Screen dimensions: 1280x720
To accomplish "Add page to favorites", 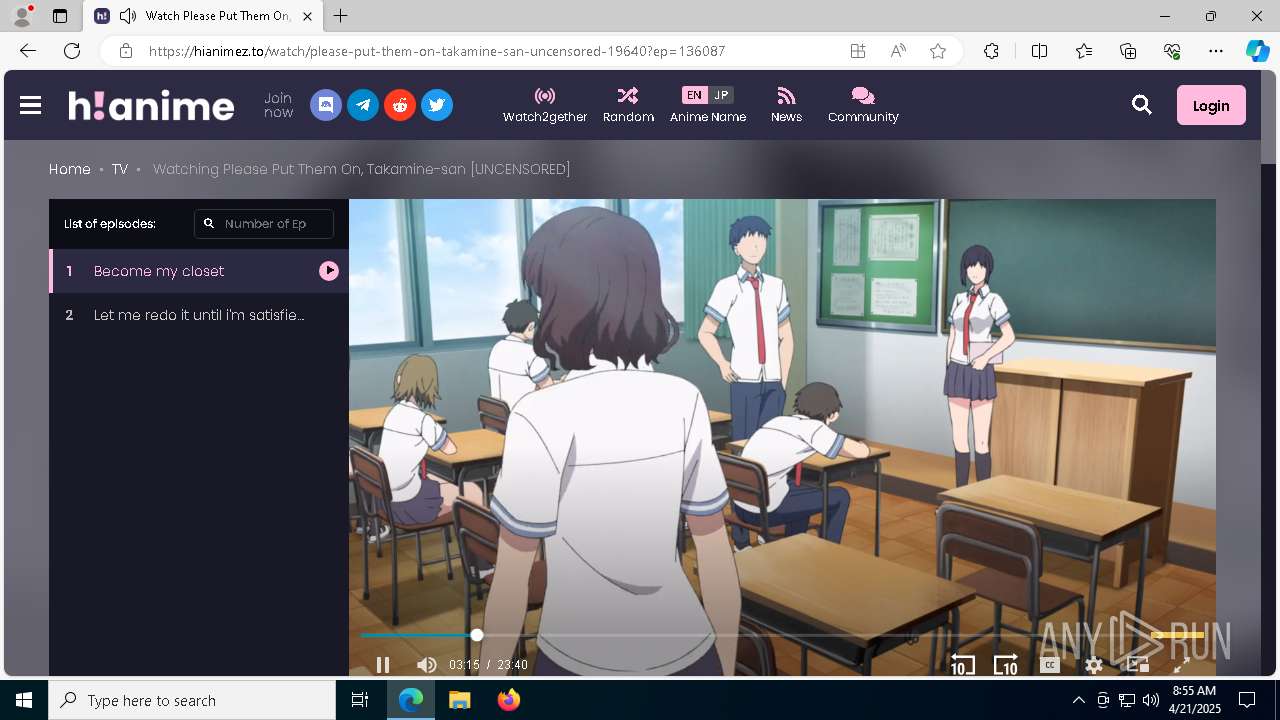I will pyautogui.click(x=938, y=51).
